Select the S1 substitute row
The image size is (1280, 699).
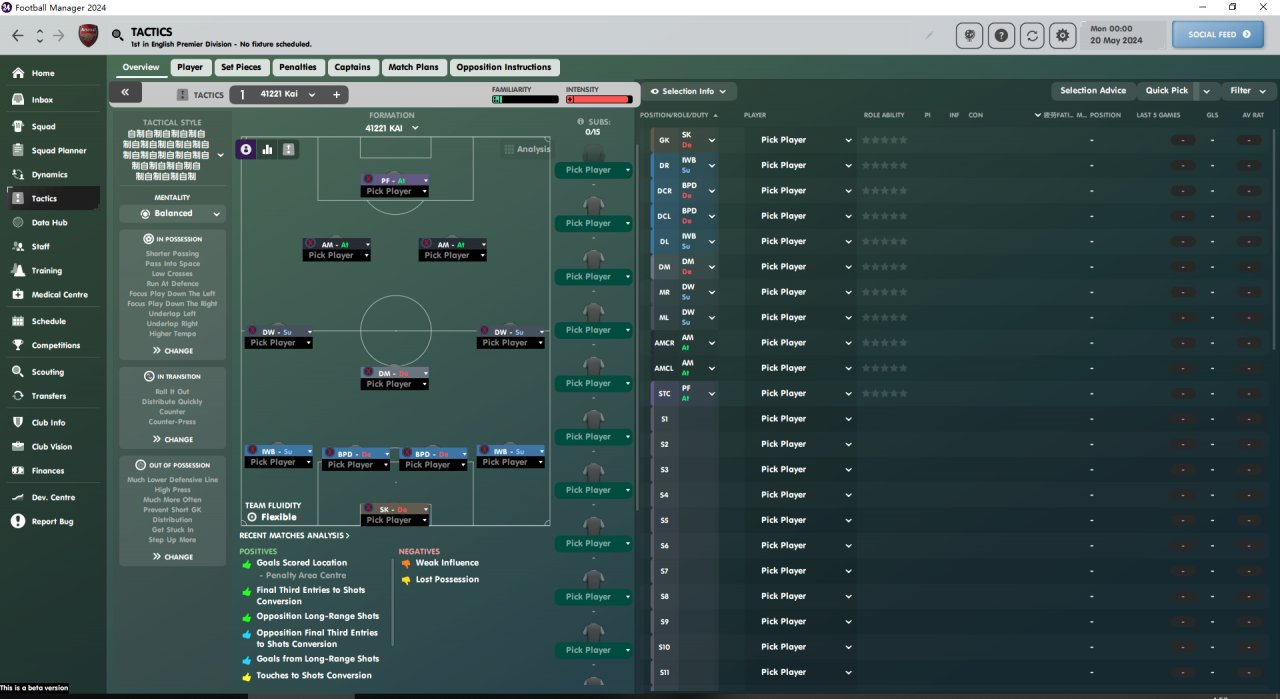click(x=958, y=419)
